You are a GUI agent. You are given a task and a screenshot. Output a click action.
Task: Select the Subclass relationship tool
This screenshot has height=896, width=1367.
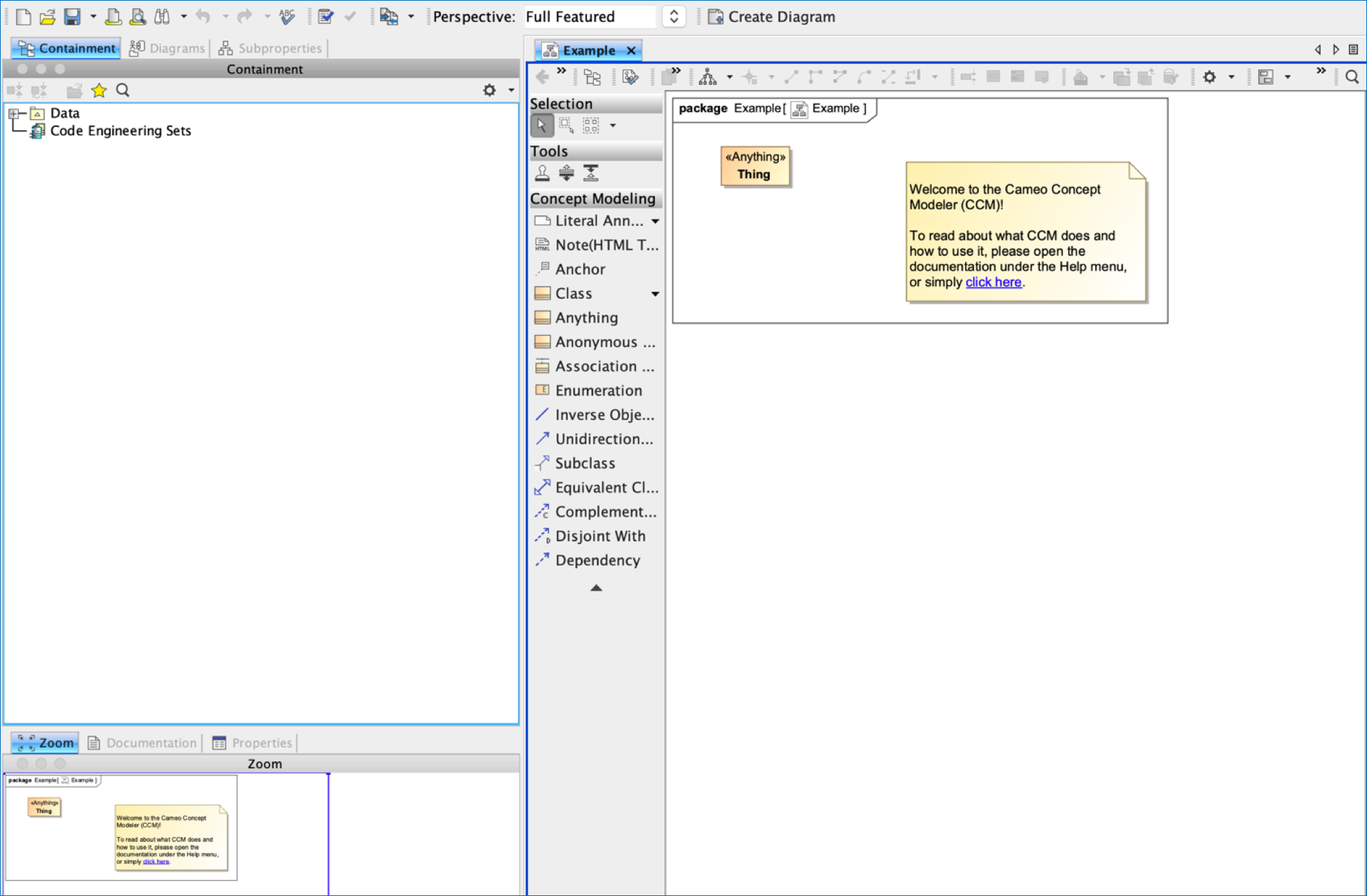click(x=585, y=463)
